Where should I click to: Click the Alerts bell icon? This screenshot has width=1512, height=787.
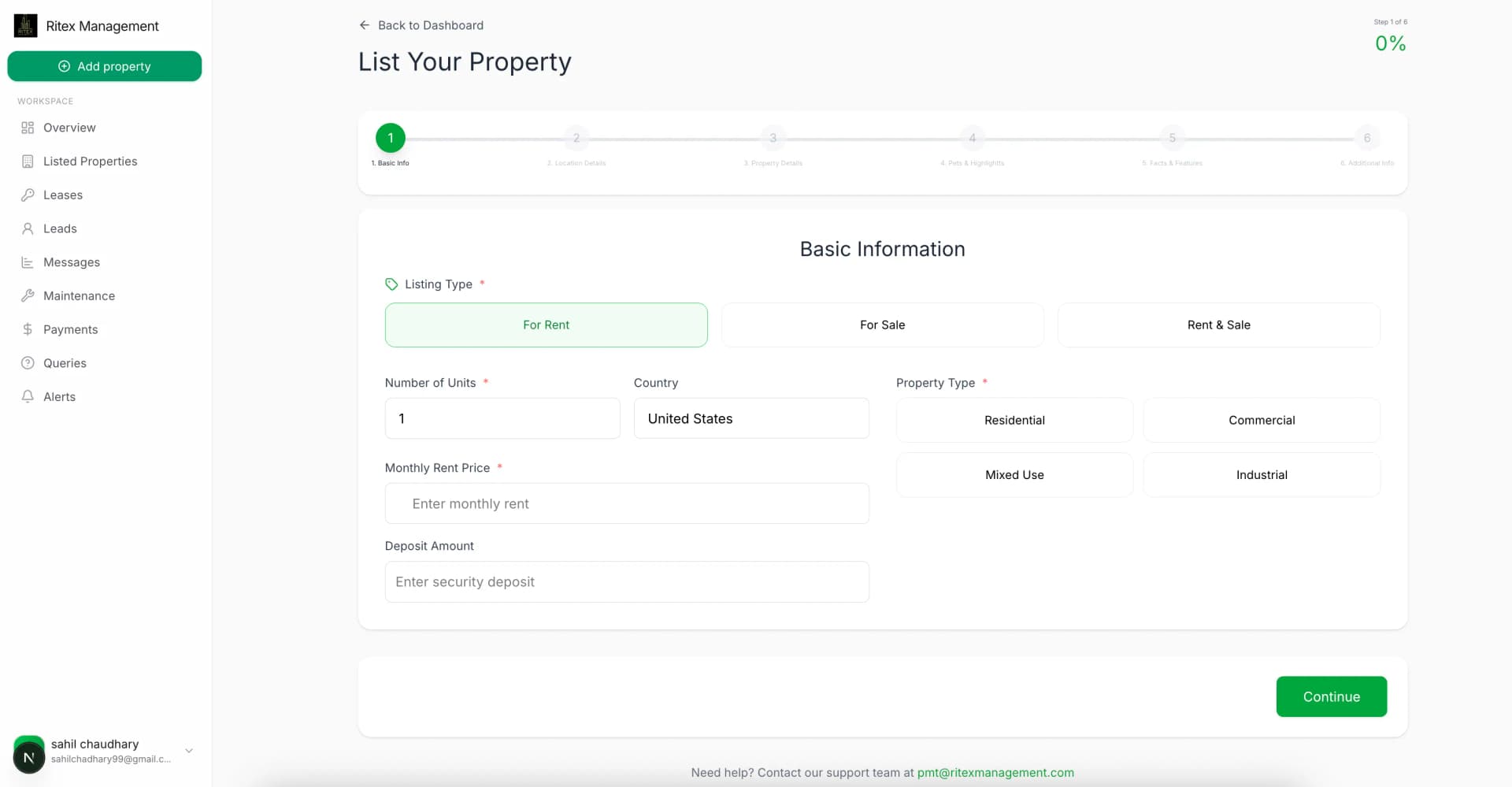tap(28, 396)
